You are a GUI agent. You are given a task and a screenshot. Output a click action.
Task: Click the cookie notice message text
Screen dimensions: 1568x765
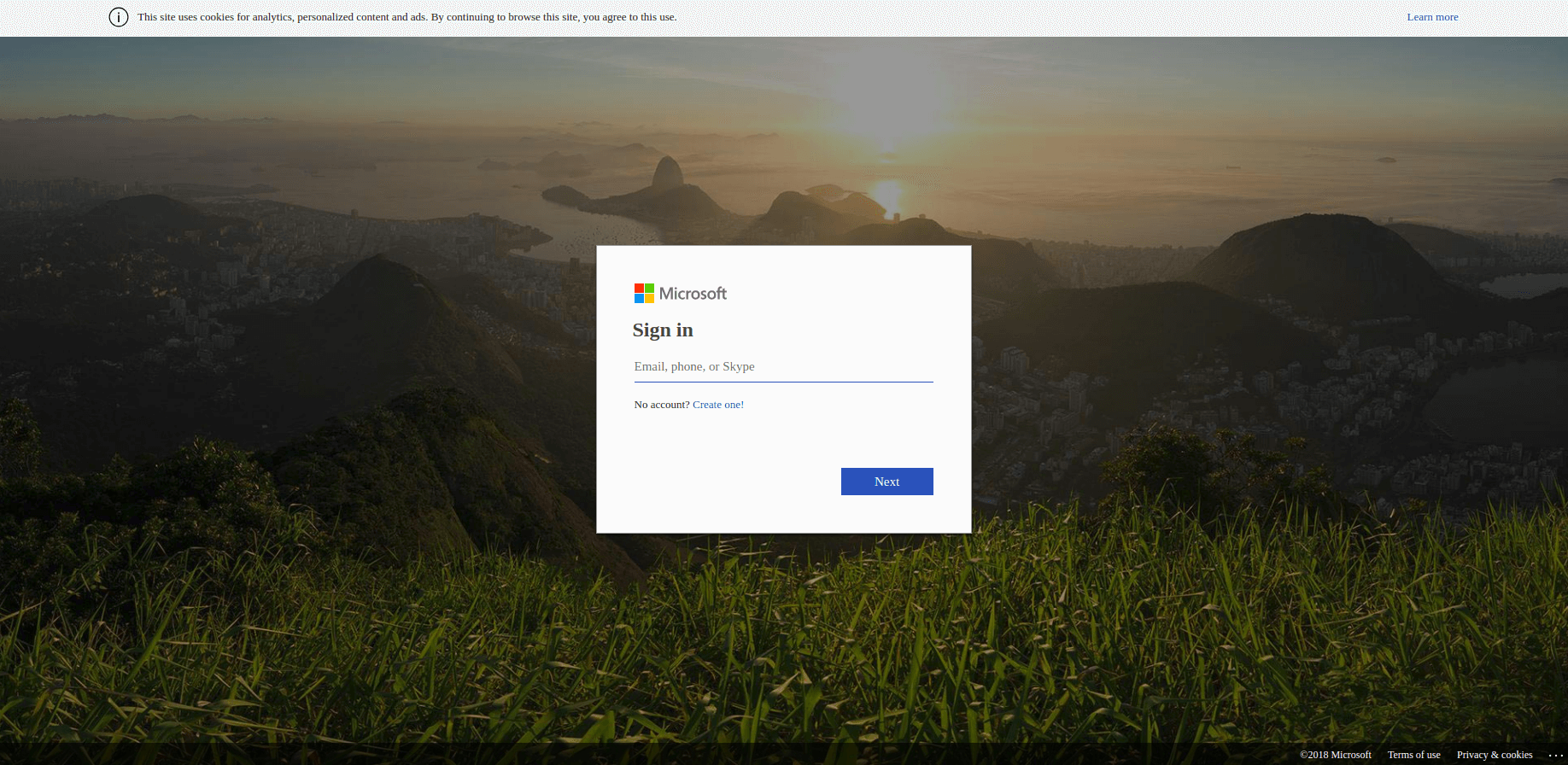pyautogui.click(x=407, y=17)
